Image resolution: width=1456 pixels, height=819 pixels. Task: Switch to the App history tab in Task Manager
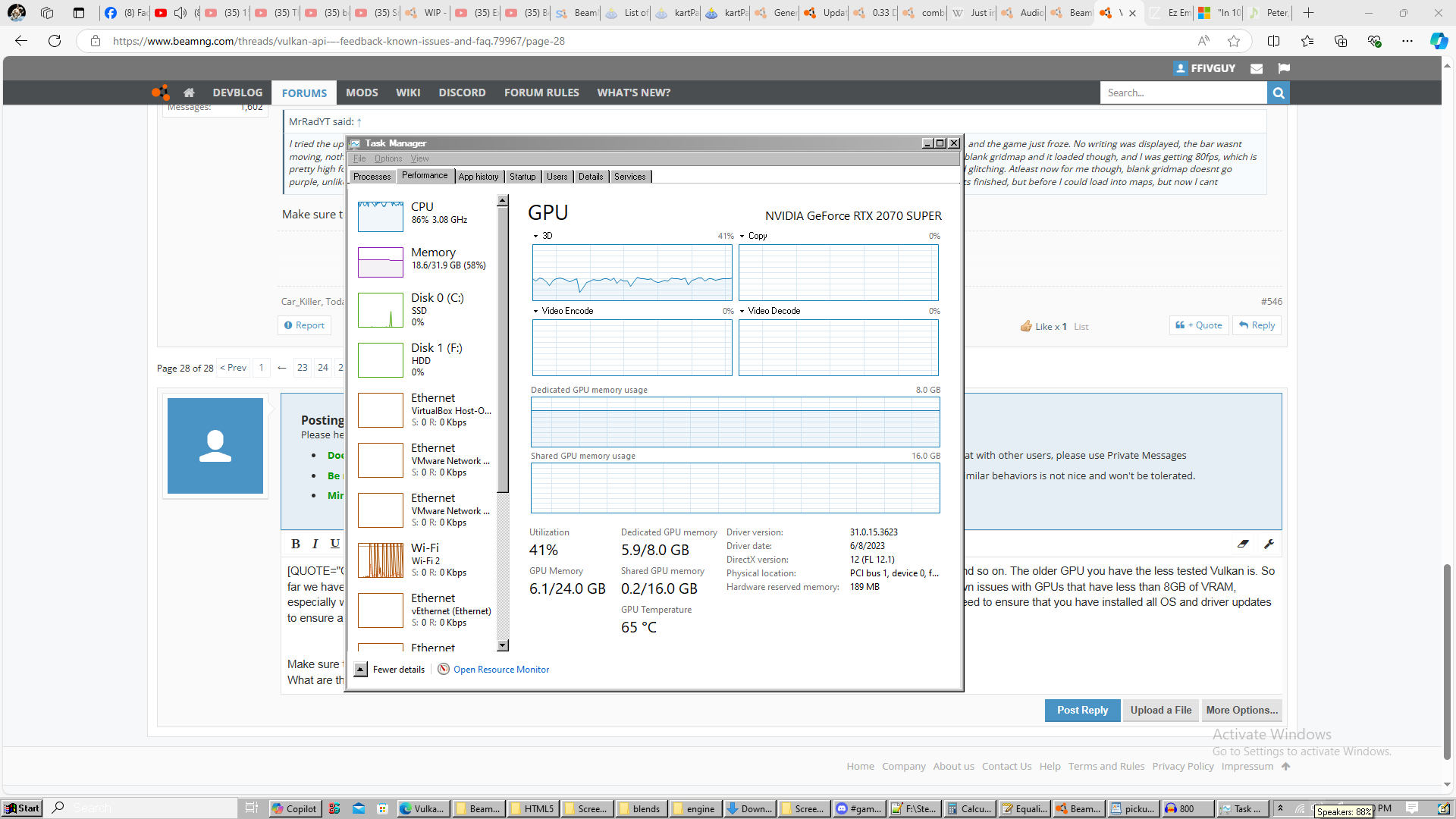point(479,177)
